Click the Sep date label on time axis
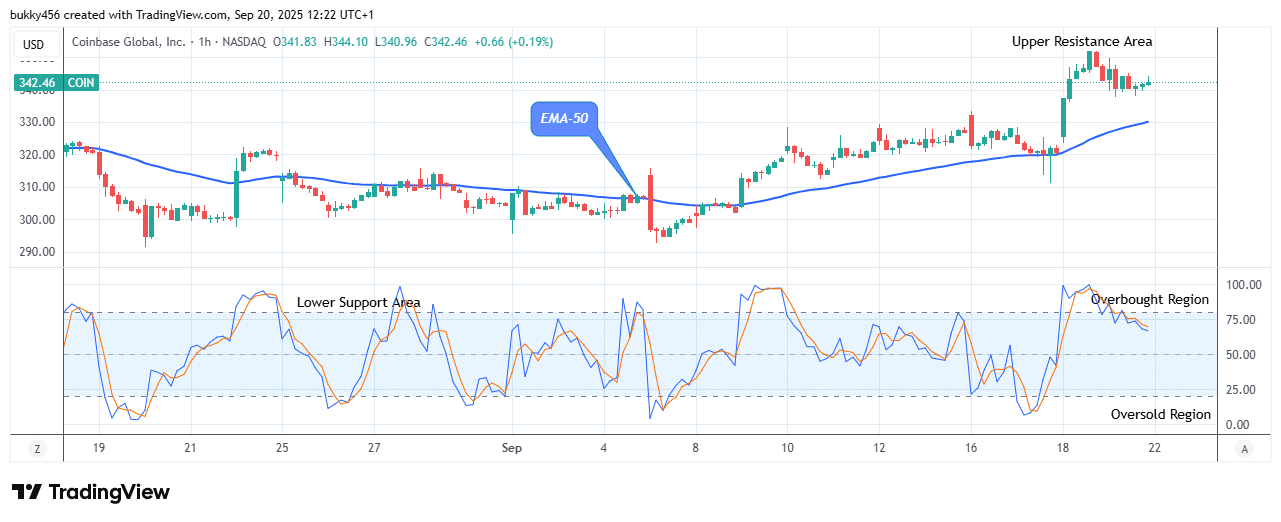 [x=512, y=449]
